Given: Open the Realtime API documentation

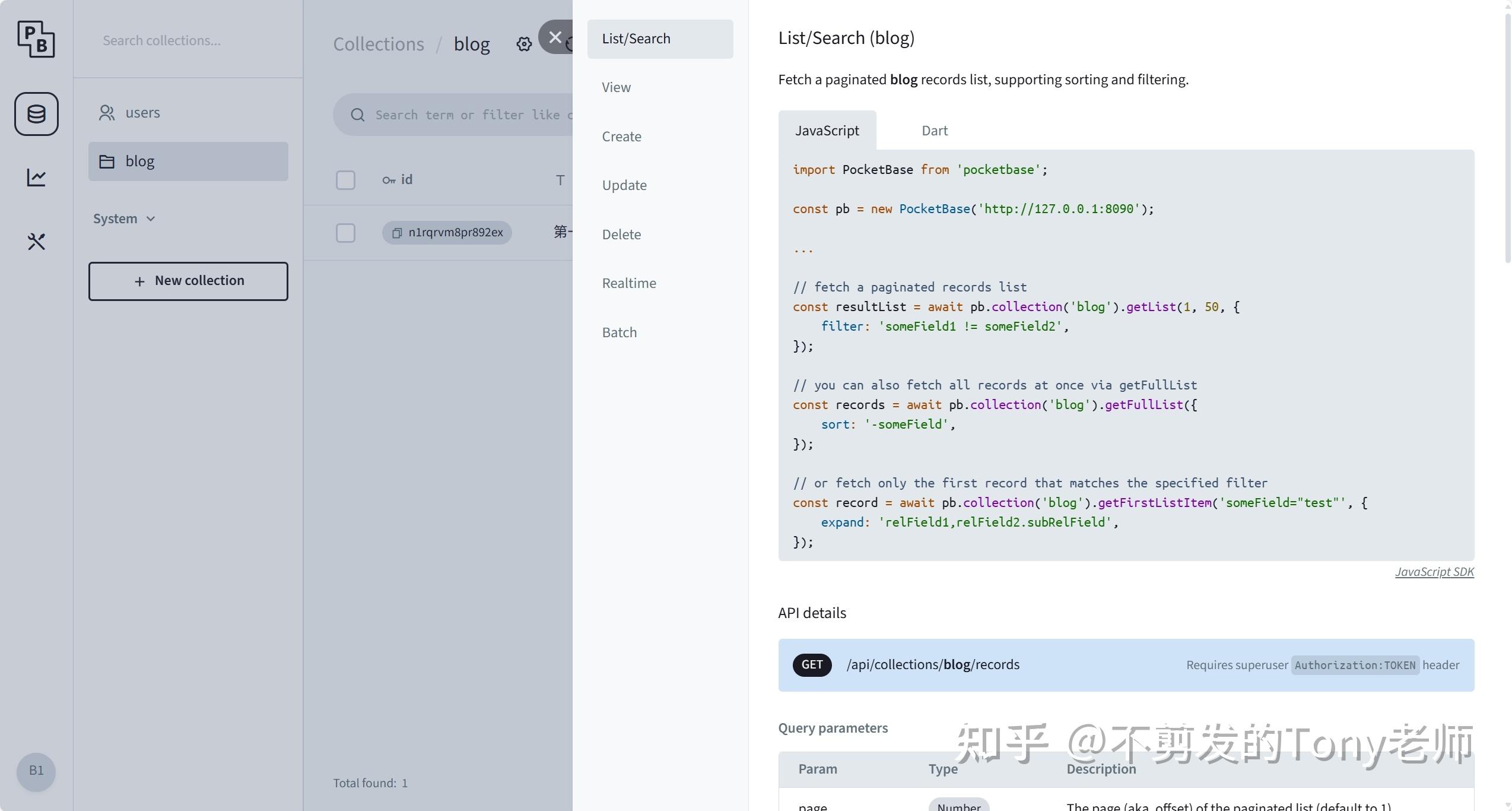Looking at the screenshot, I should click(629, 283).
